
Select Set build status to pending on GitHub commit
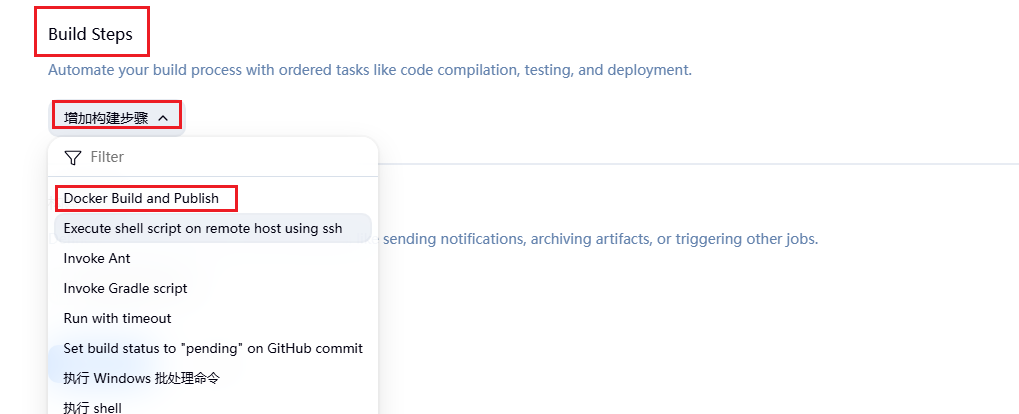click(x=213, y=348)
